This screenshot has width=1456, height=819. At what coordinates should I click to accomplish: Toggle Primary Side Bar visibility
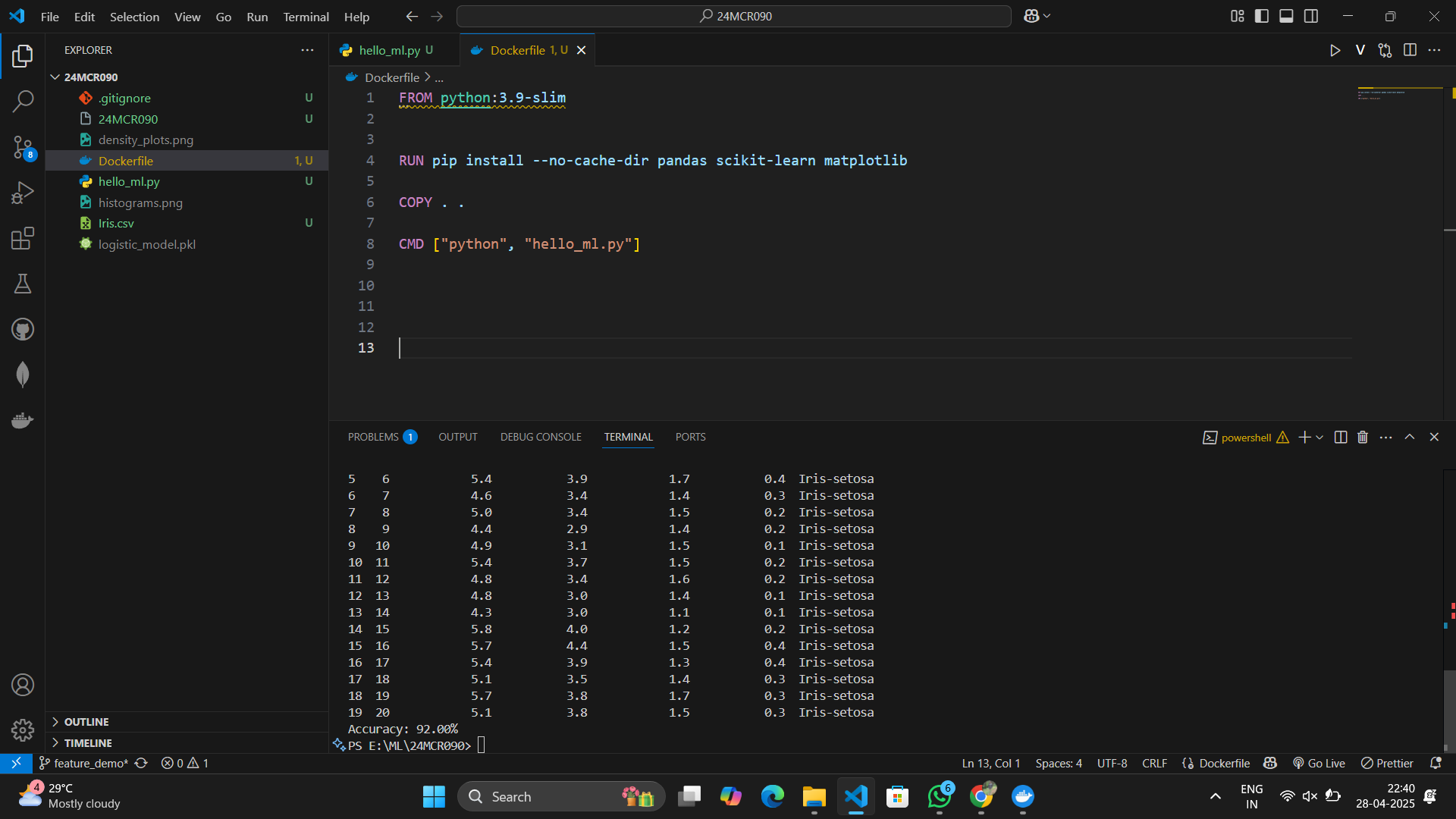(1261, 16)
